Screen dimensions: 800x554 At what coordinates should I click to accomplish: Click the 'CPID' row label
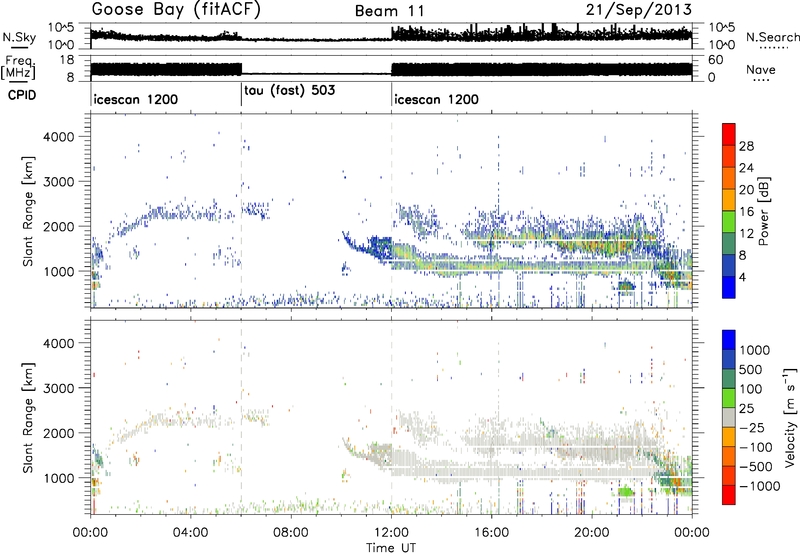point(22,95)
